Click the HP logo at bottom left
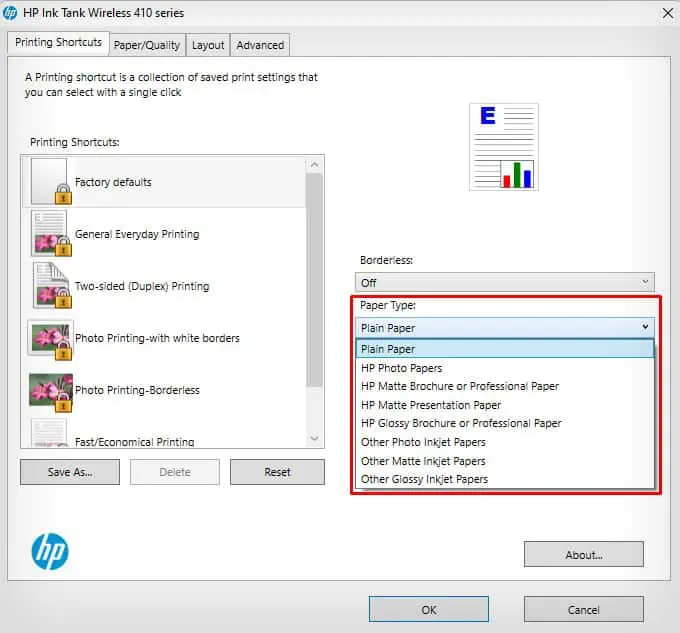680x633 pixels. click(x=50, y=551)
